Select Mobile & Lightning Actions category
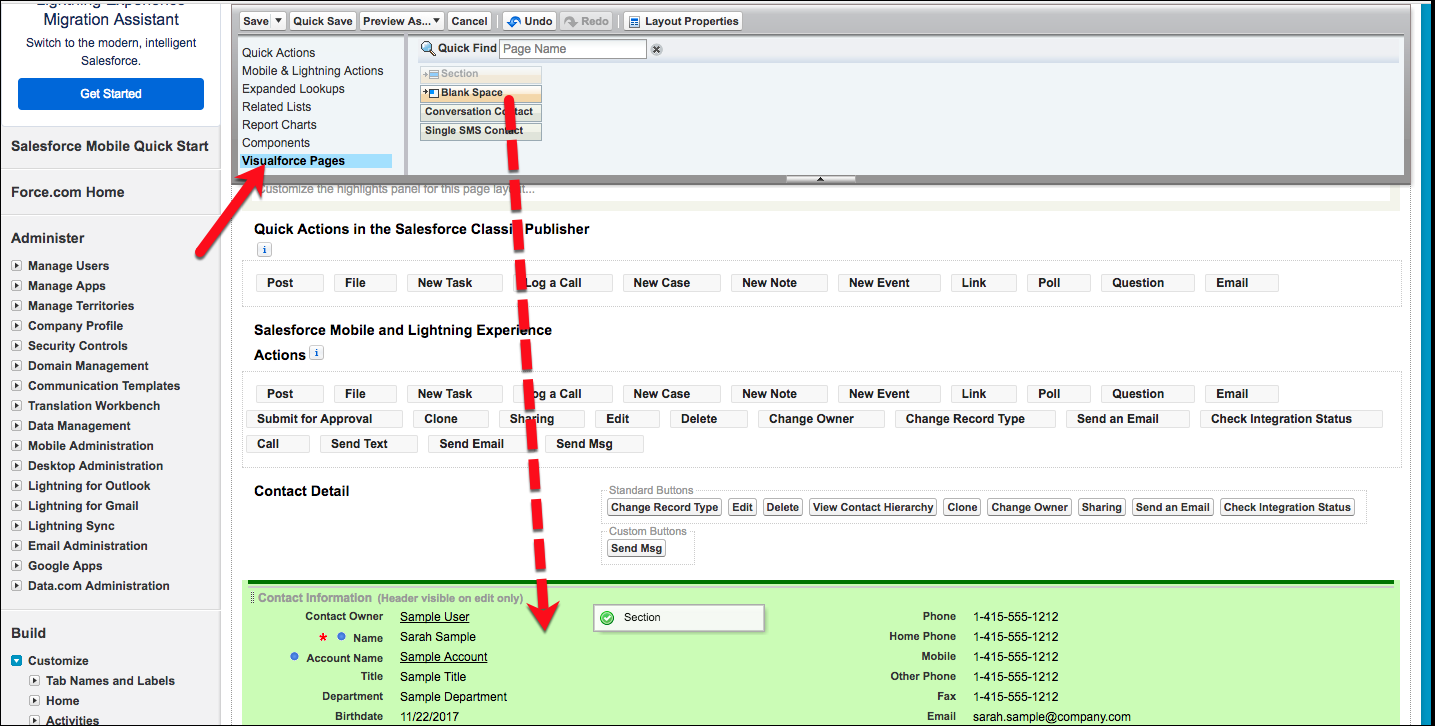1435x726 pixels. (312, 71)
